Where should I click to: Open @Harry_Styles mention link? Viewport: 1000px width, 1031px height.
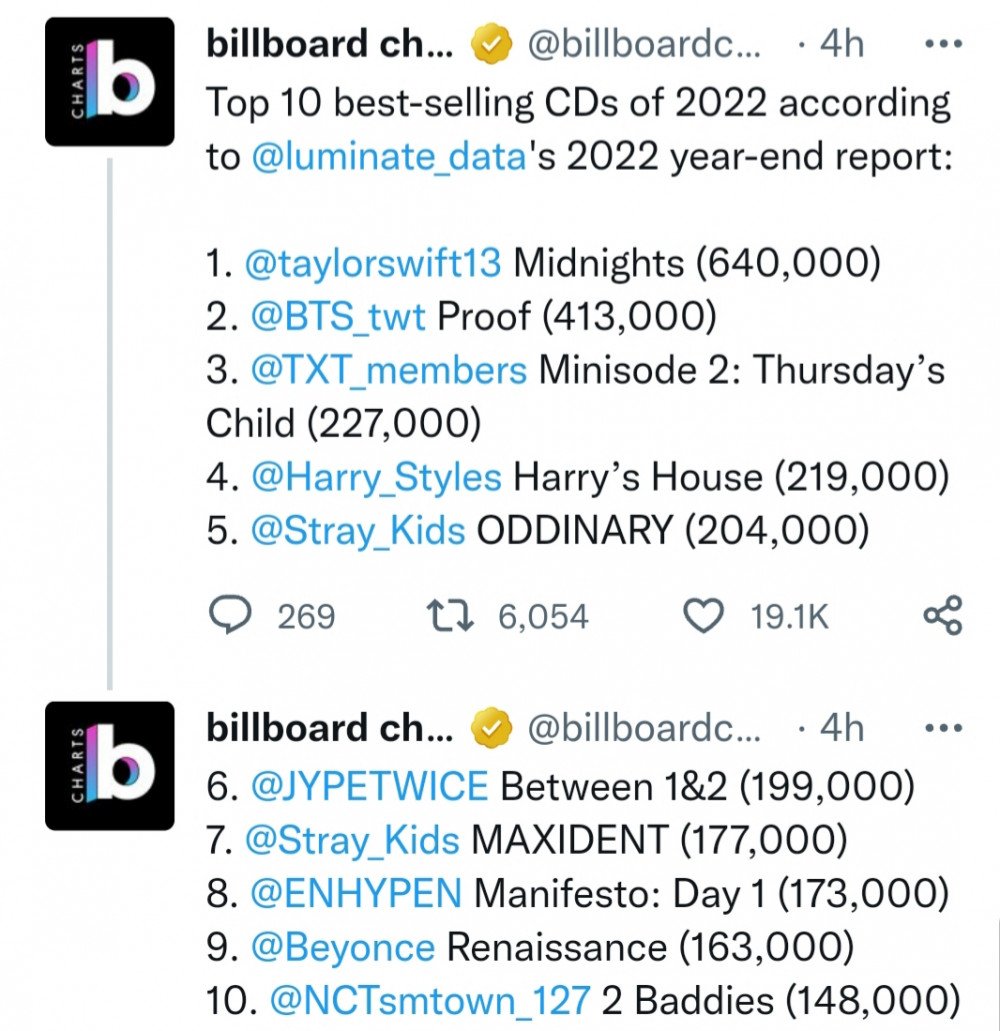376,477
